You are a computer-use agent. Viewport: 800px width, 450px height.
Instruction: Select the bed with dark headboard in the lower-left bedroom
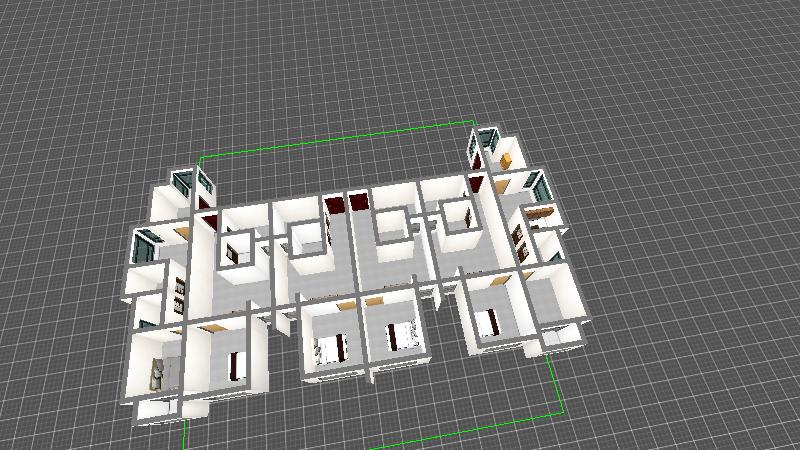[237, 364]
